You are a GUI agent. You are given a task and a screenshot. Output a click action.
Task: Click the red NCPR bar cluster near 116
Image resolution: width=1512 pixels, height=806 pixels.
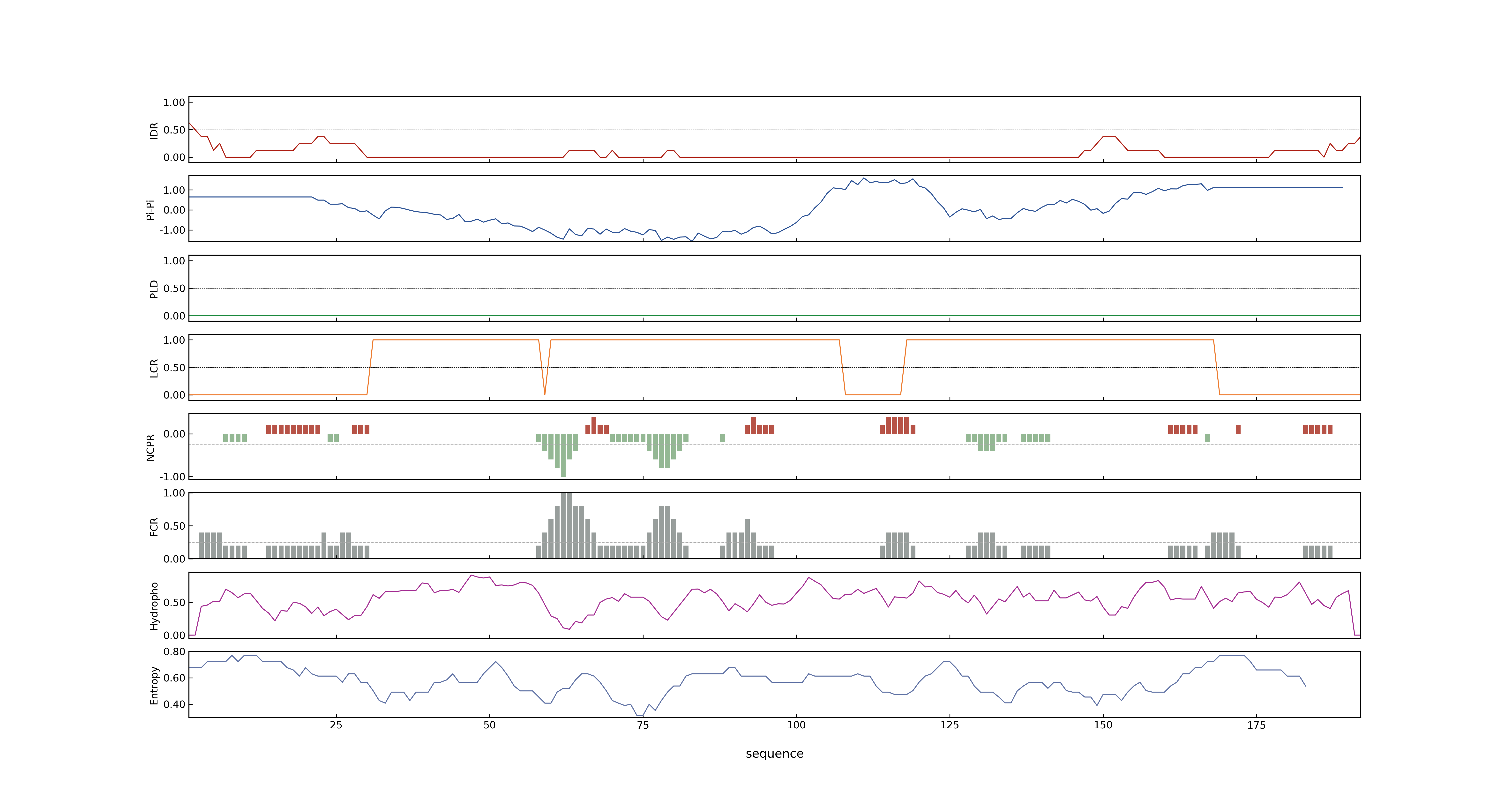point(898,425)
